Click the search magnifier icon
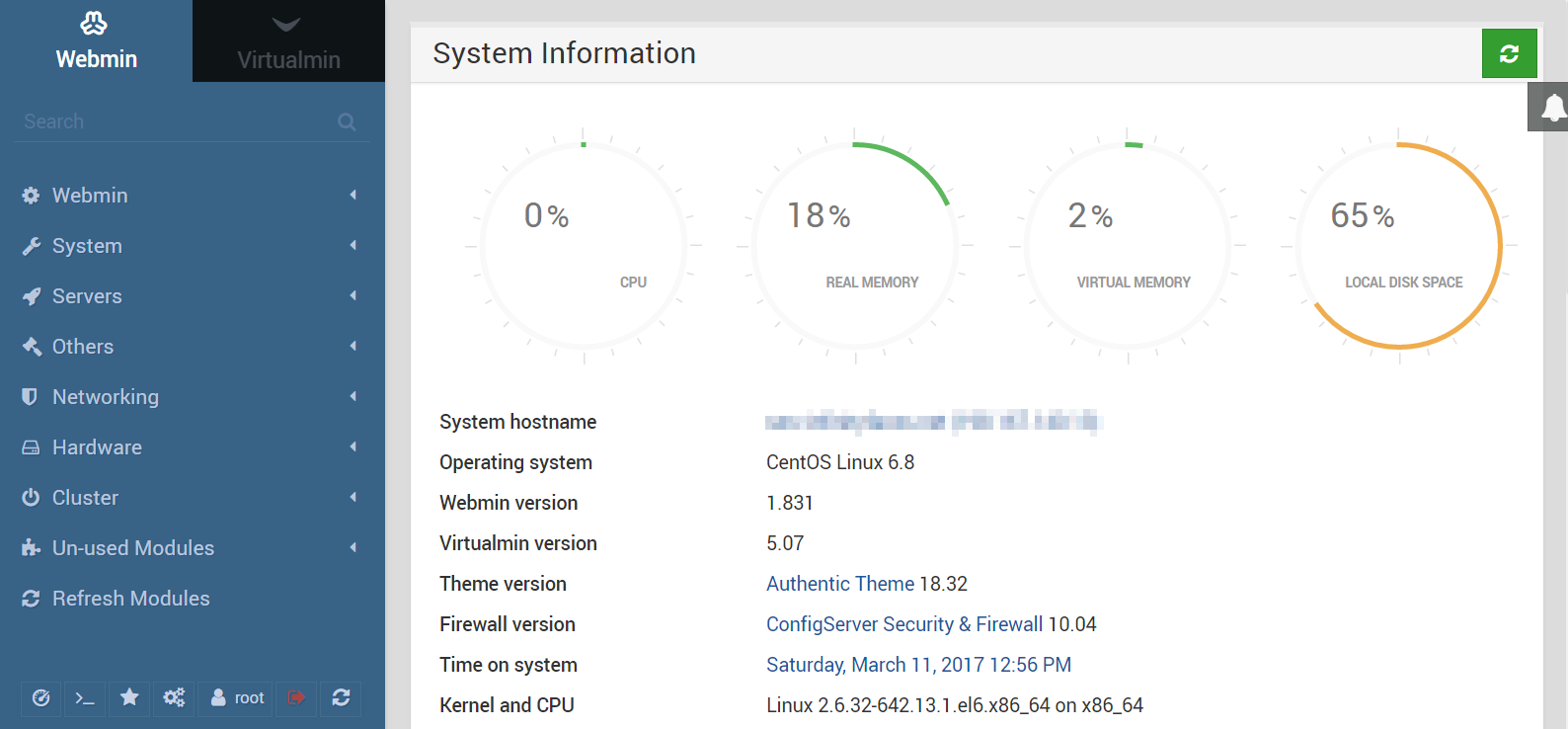Image resolution: width=1568 pixels, height=729 pixels. (x=347, y=121)
